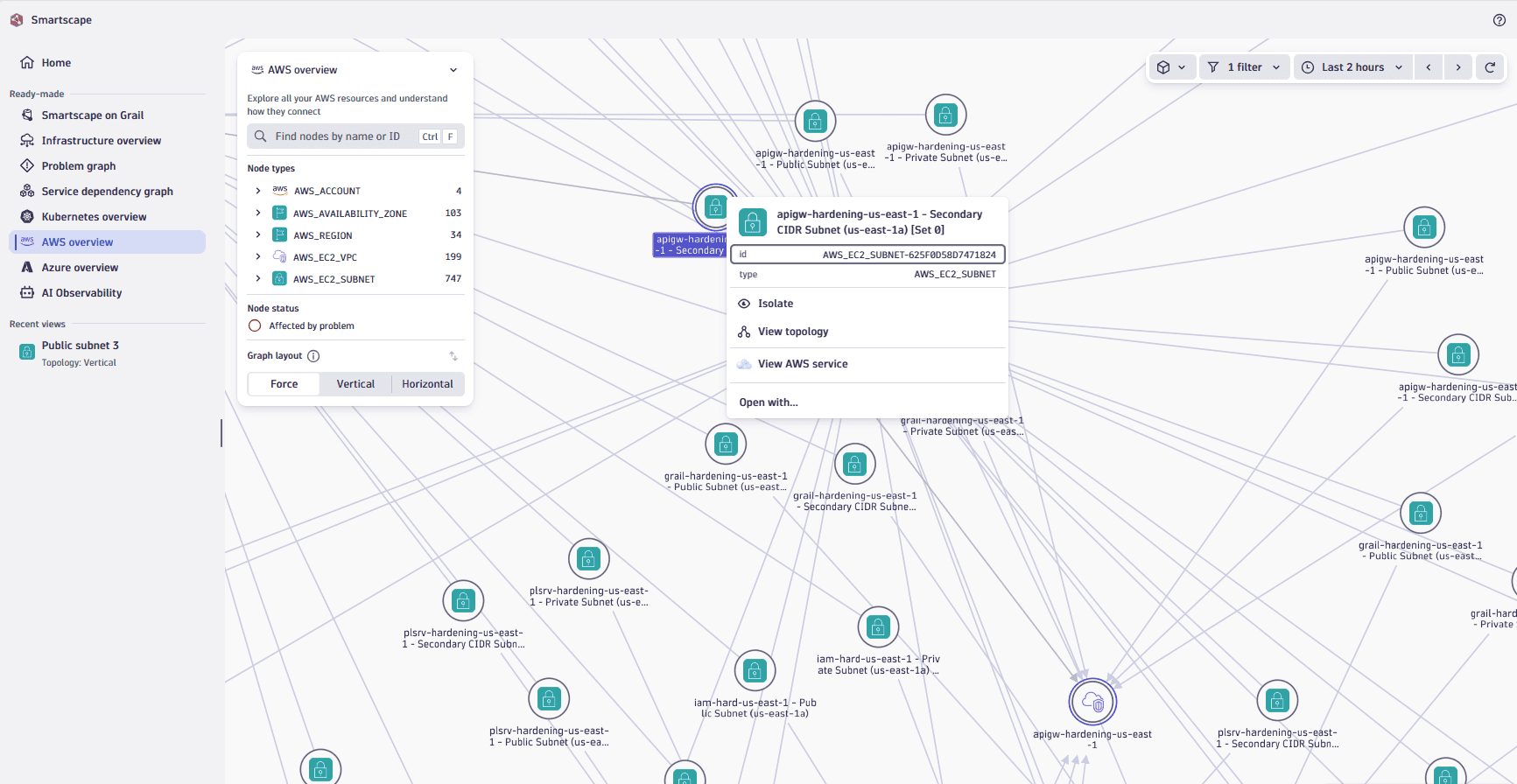Image resolution: width=1517 pixels, height=784 pixels.
Task: Expand the AWS_ACCOUNT node type
Action: [x=258, y=191]
